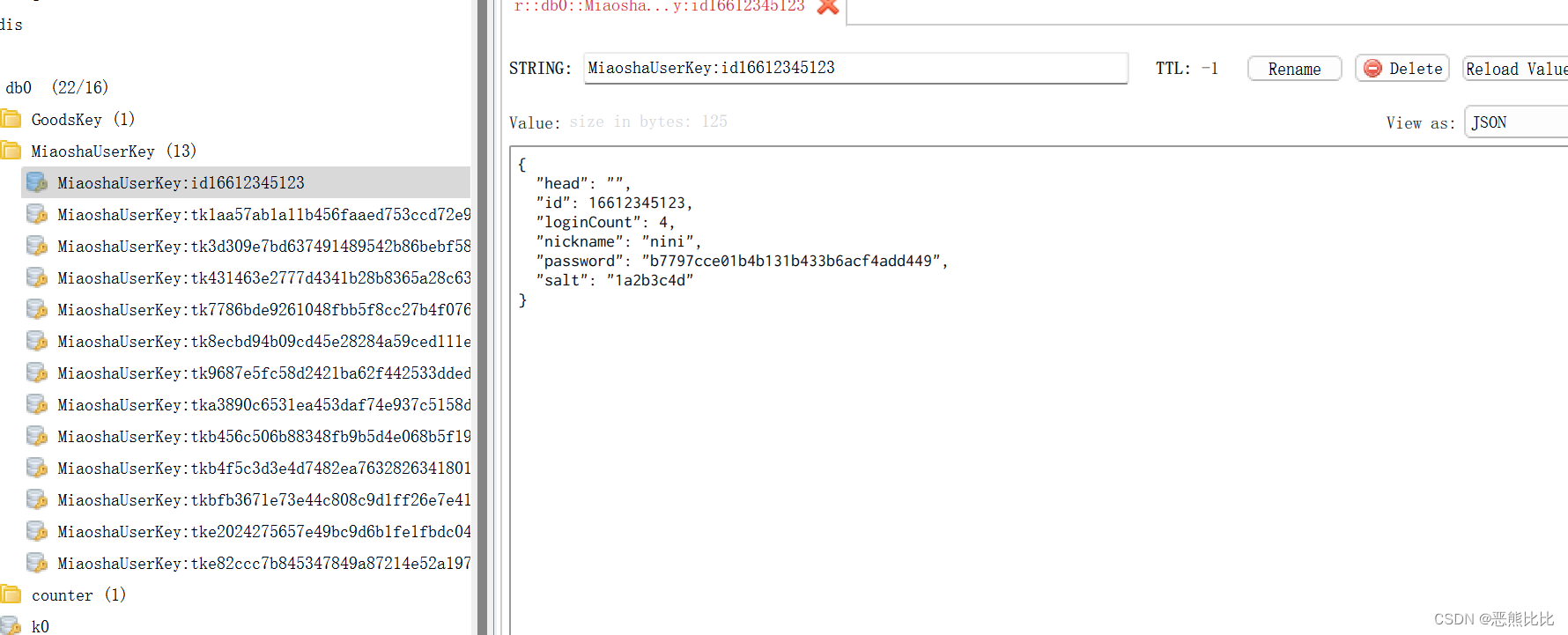Click key icon beside tka3890c6531ea entry

pos(37,404)
